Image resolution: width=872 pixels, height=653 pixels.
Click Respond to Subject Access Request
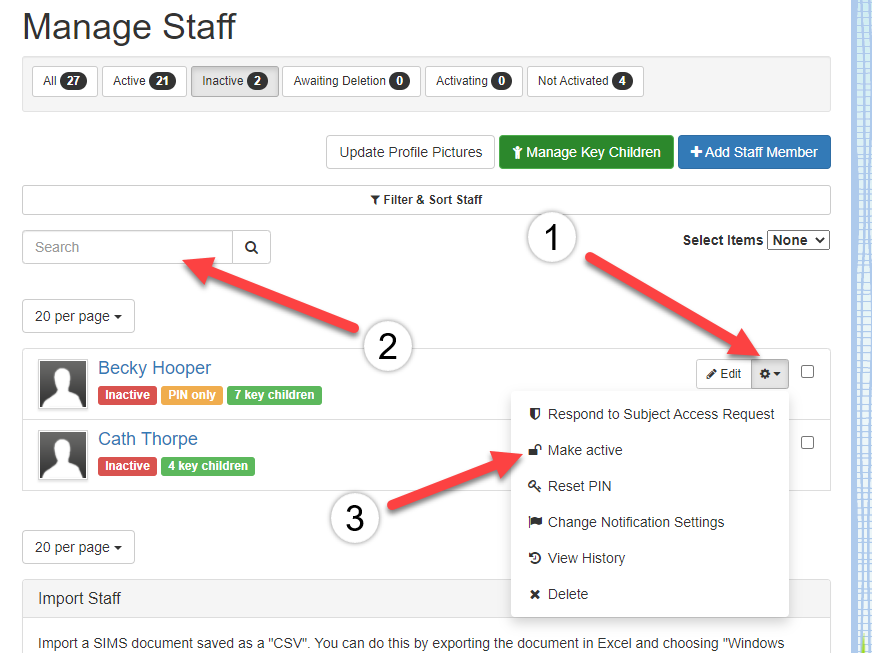pos(660,414)
